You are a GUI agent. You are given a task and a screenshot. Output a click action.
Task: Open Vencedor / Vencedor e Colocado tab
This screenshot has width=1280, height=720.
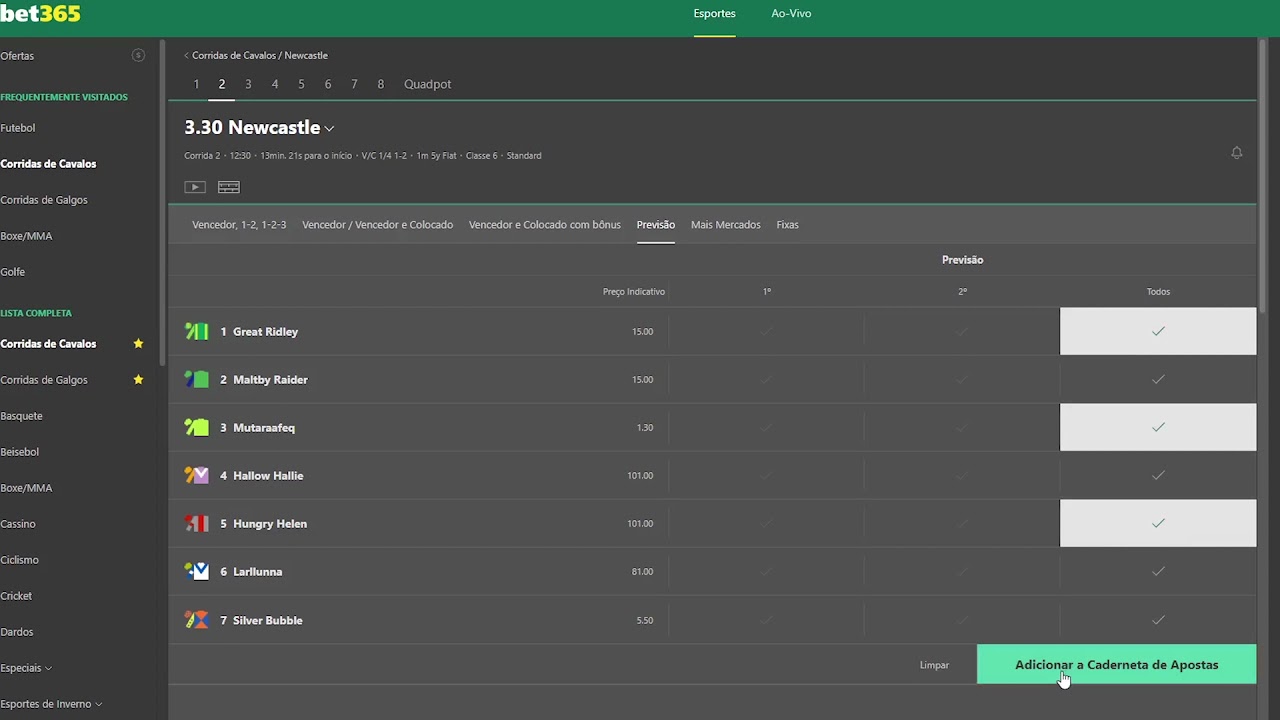[x=377, y=225]
